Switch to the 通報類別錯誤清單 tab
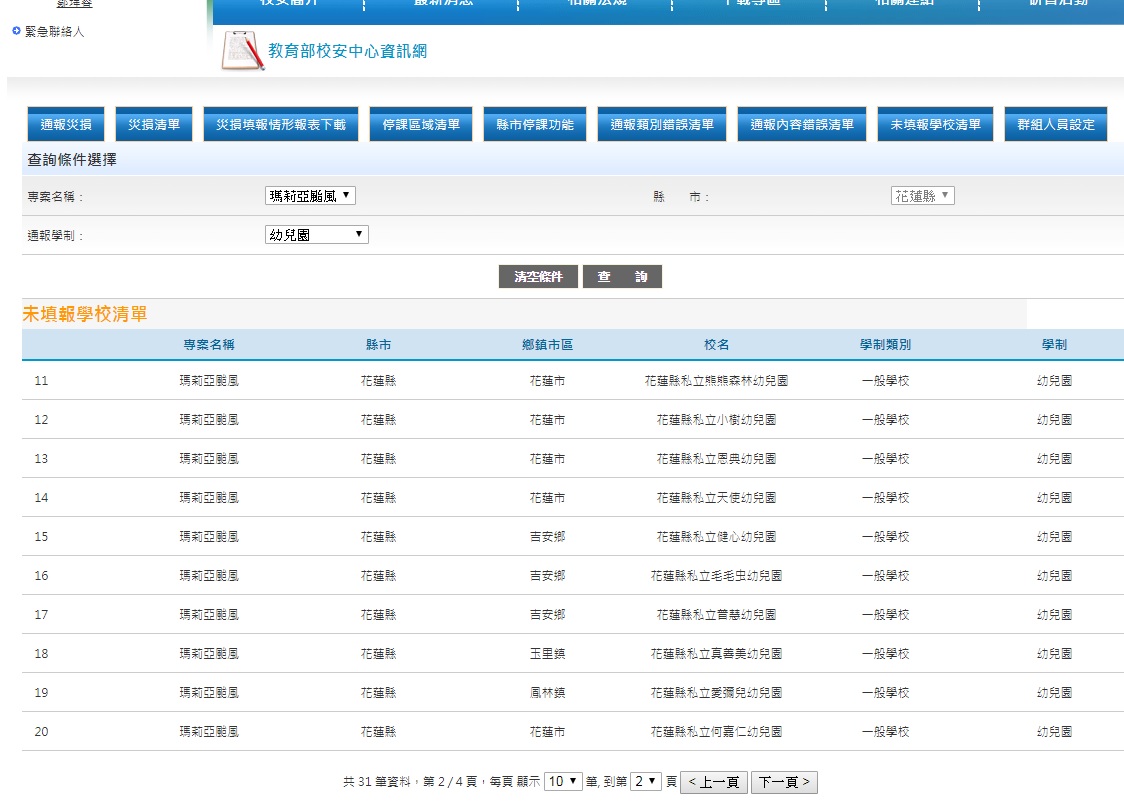 (x=662, y=125)
